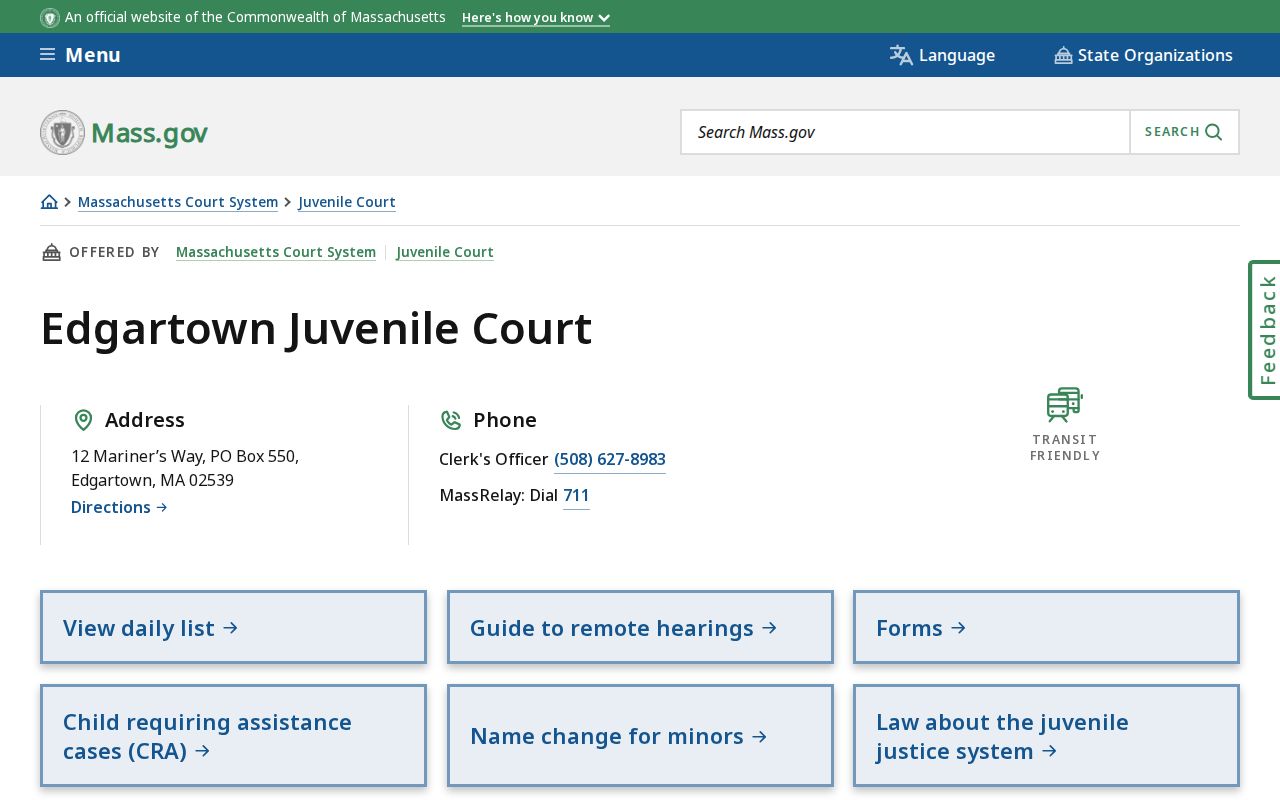The width and height of the screenshot is (1280, 800).
Task: Open Massachusetts Court System breadcrumb link
Action: pyautogui.click(x=178, y=202)
